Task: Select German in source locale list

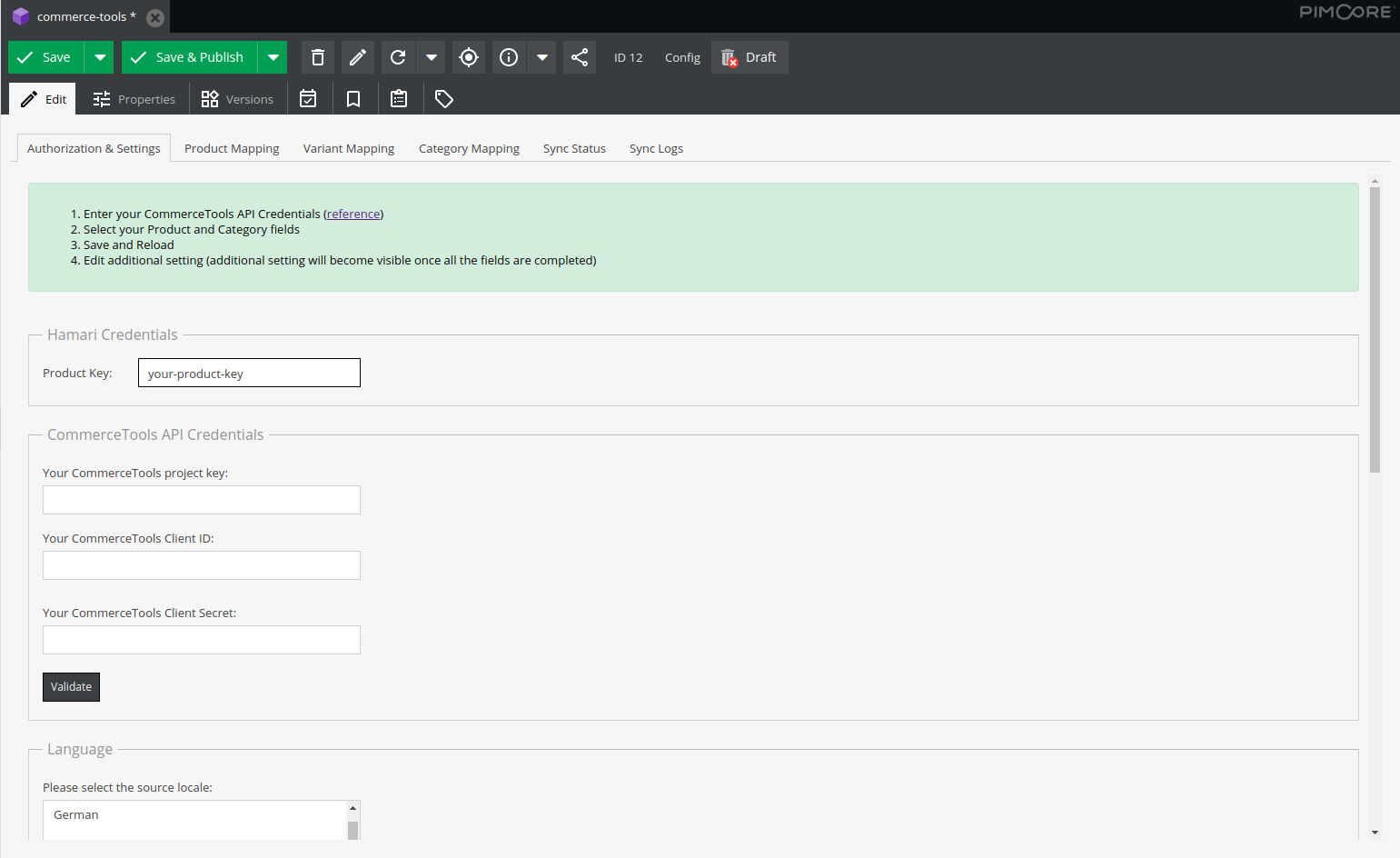Action: pyautogui.click(x=194, y=815)
